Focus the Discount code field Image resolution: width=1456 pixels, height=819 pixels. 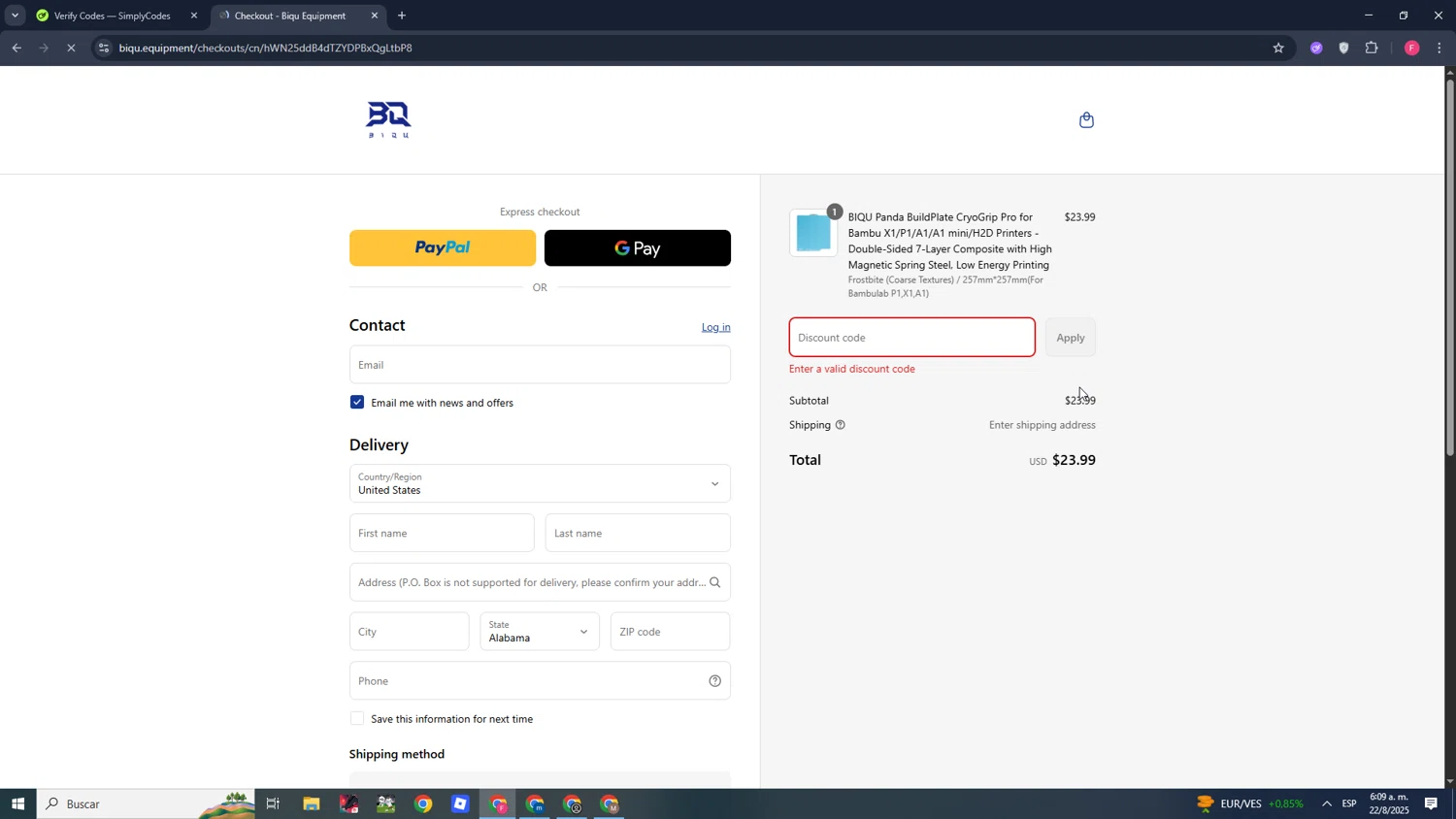coord(912,338)
